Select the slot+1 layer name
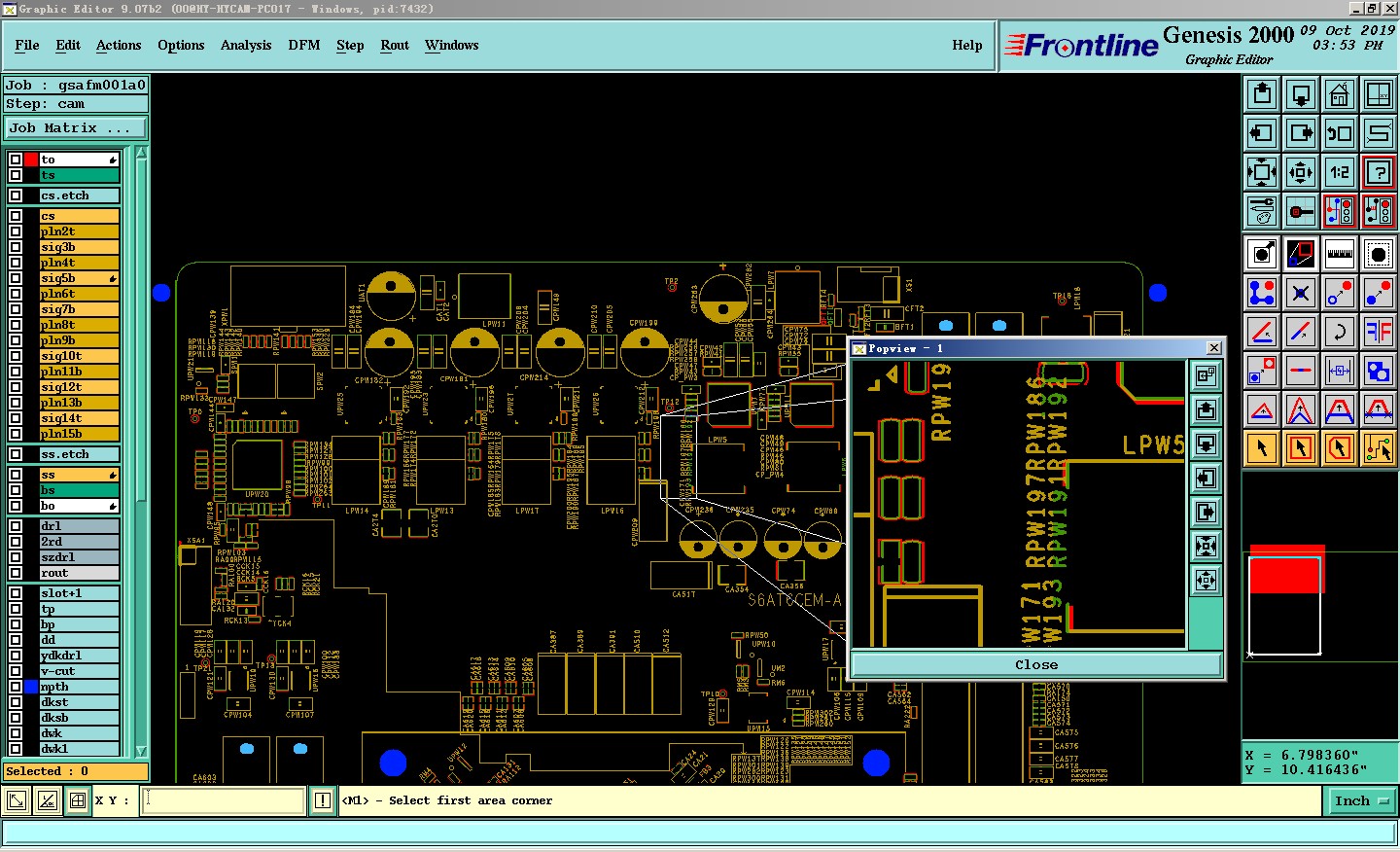1400x852 pixels. tap(79, 593)
